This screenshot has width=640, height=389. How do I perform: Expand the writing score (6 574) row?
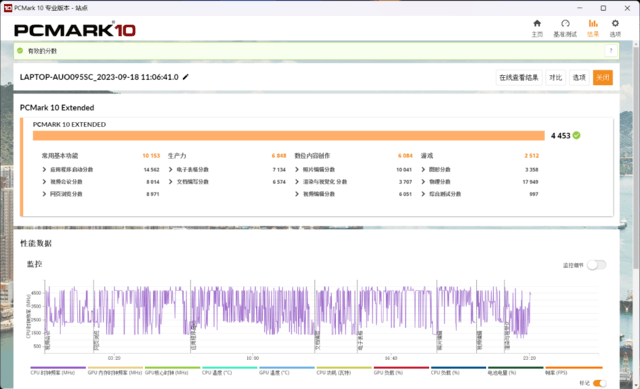[171, 182]
